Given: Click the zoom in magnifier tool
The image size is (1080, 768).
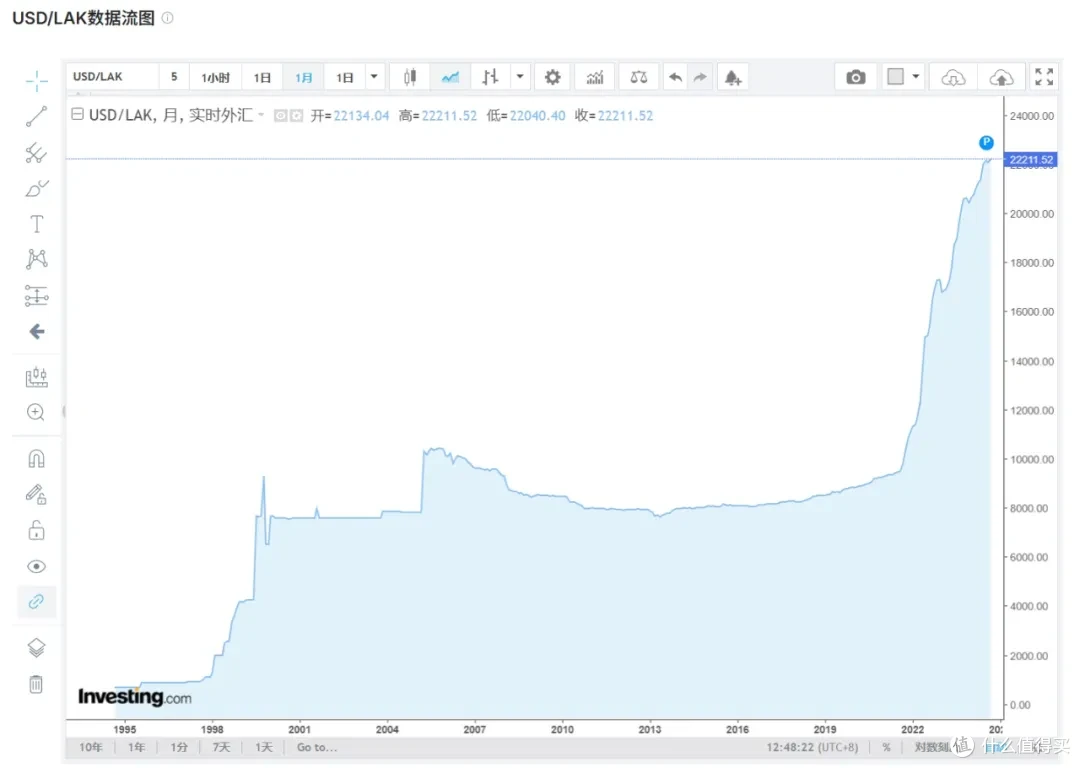Looking at the screenshot, I should [36, 412].
